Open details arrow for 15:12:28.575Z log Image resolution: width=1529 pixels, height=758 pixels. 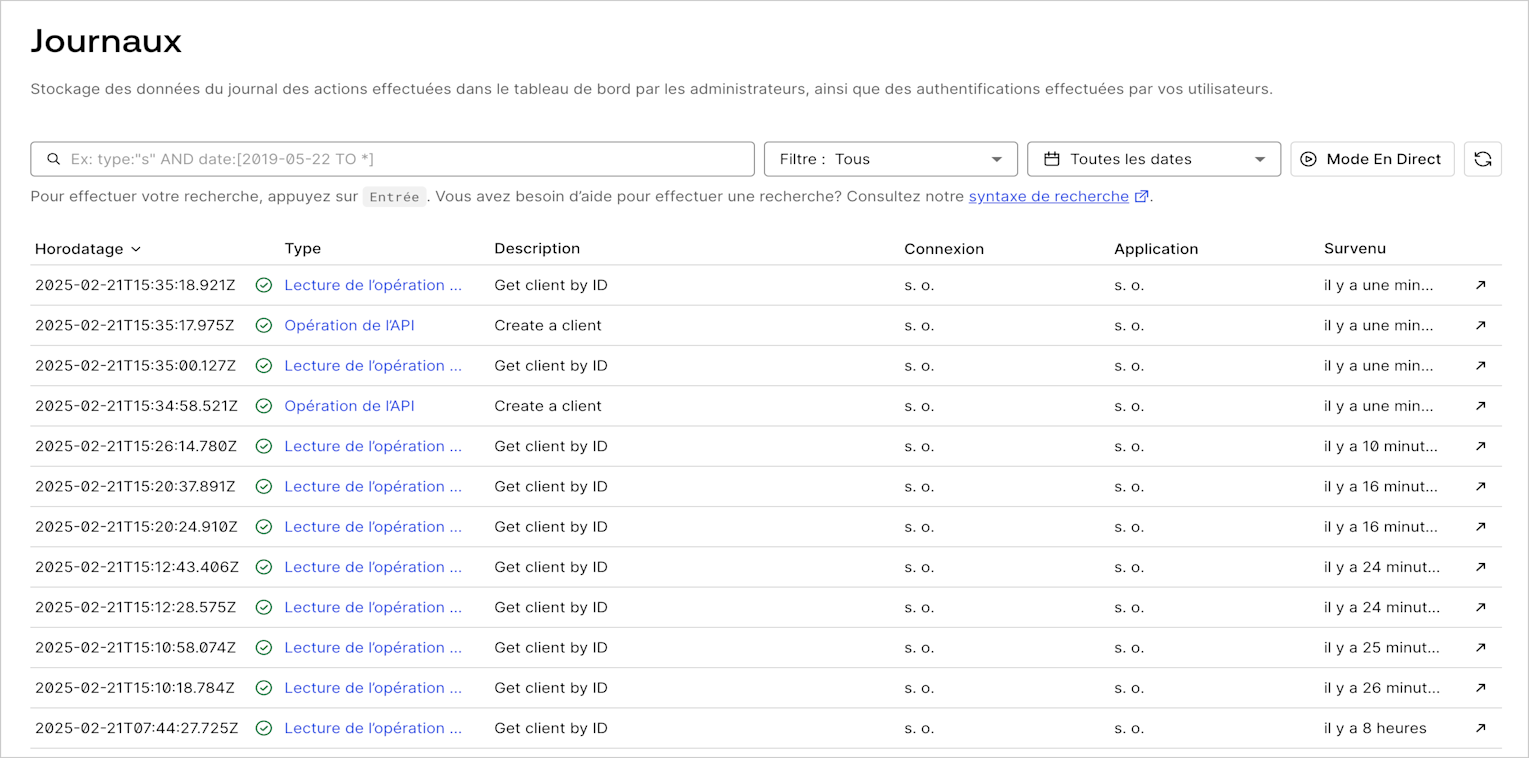pos(1481,607)
